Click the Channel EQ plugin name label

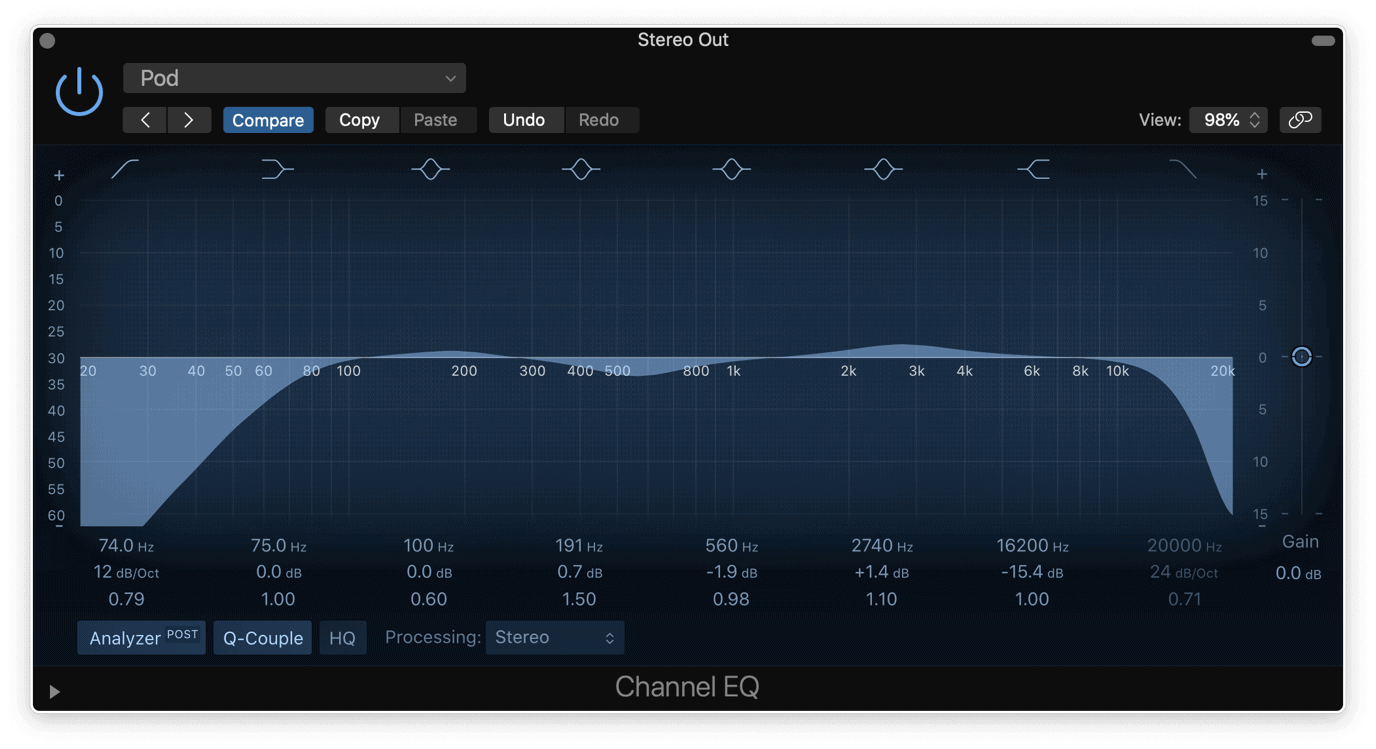pos(687,687)
